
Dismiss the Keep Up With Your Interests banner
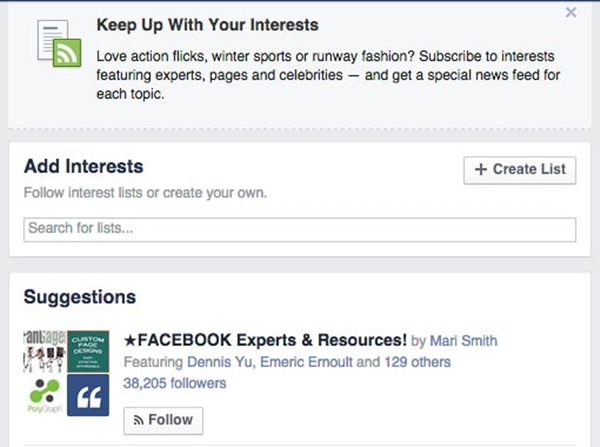pyautogui.click(x=571, y=13)
